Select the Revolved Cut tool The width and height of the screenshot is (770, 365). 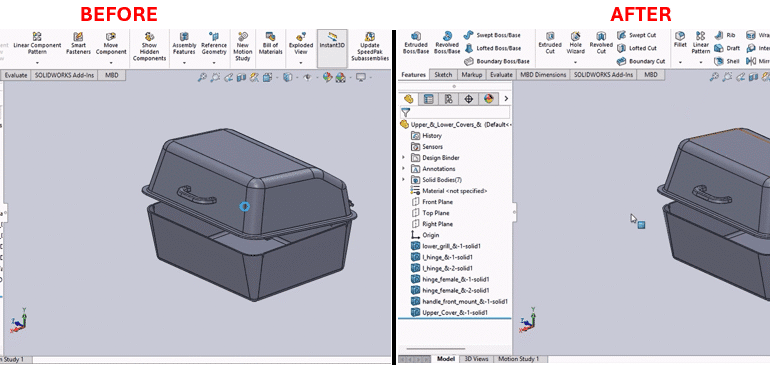point(601,43)
